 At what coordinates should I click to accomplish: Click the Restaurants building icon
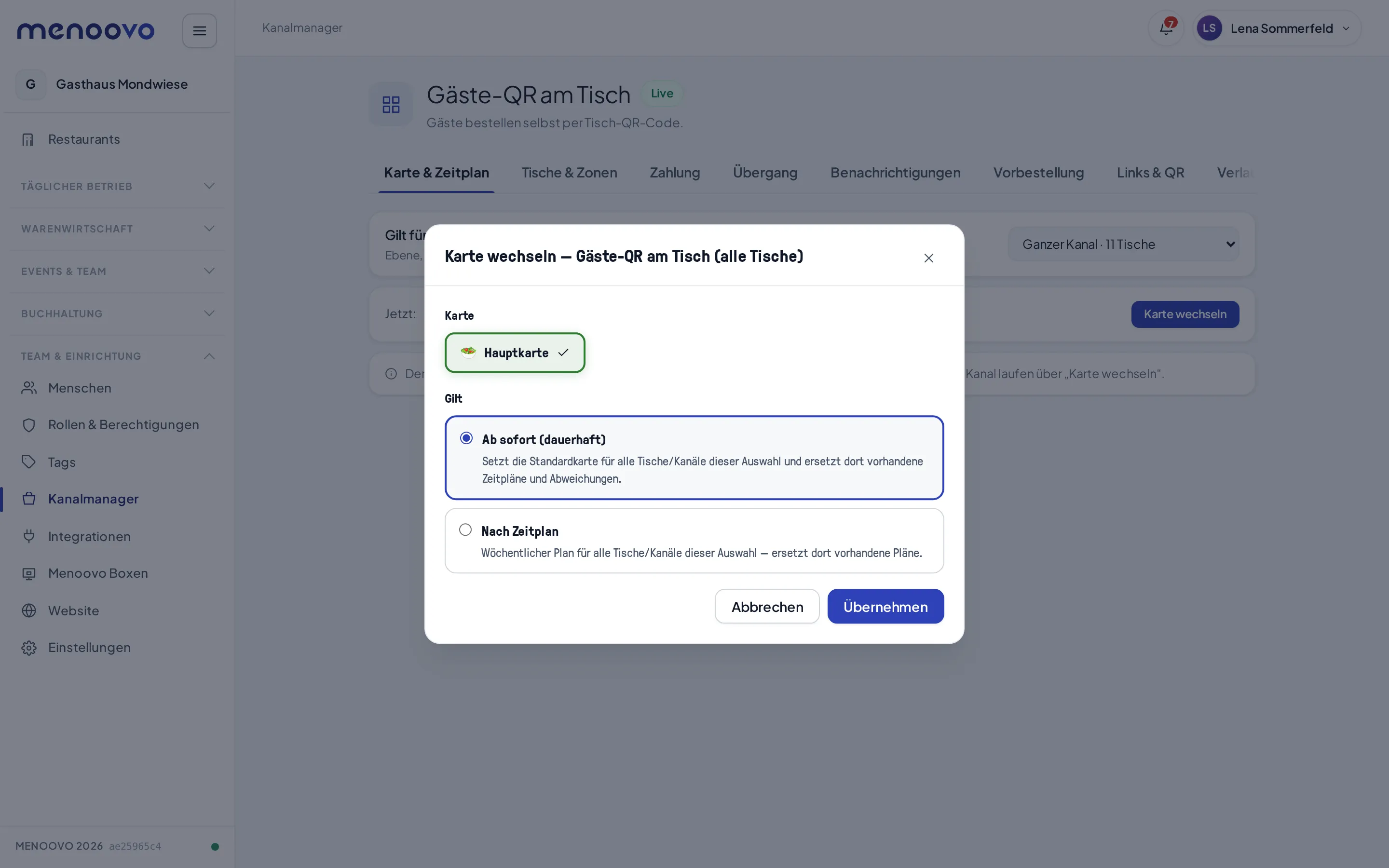coord(28,139)
